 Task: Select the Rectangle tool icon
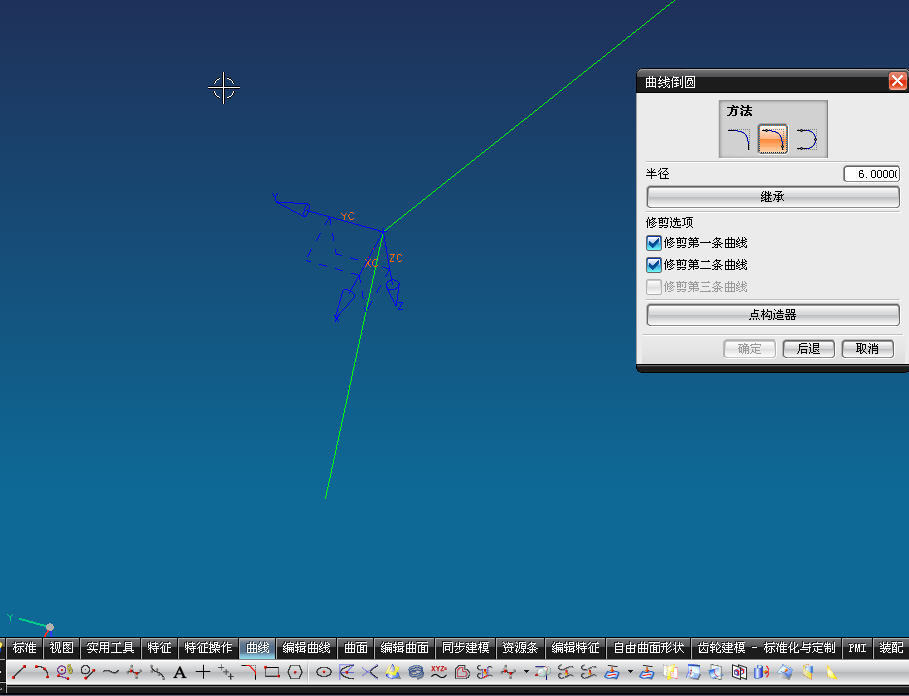(x=272, y=672)
